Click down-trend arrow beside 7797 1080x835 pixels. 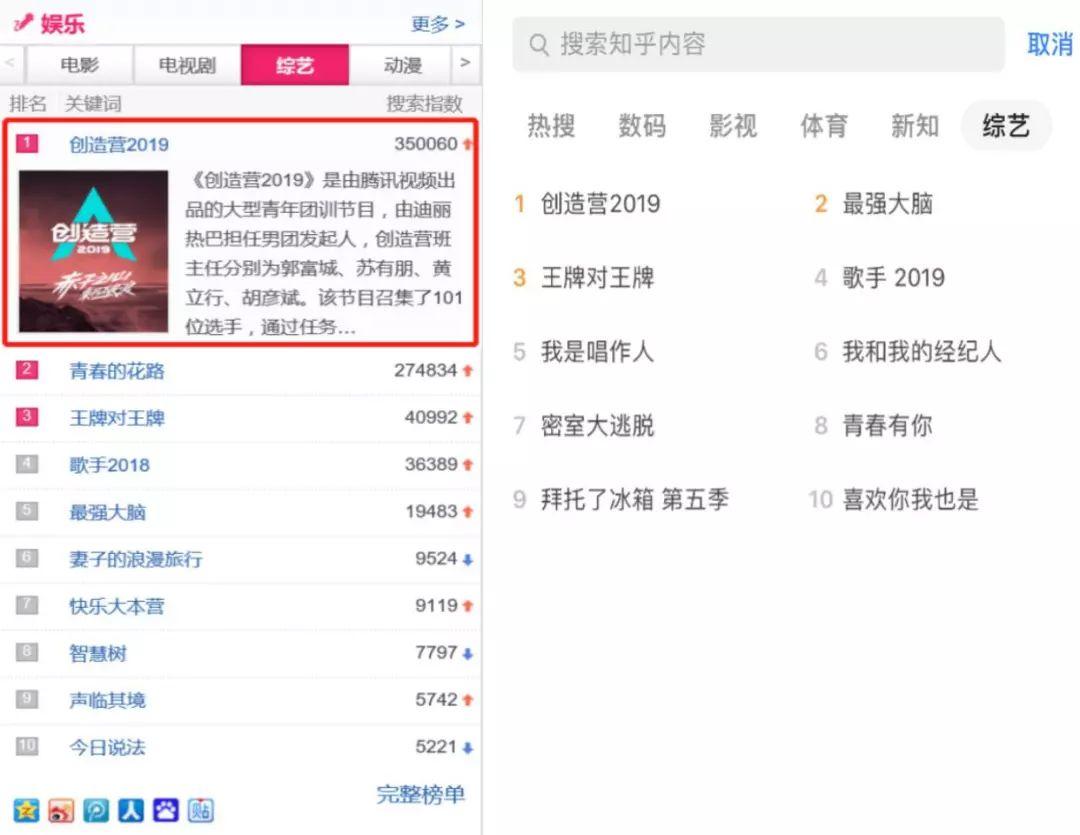coord(468,654)
